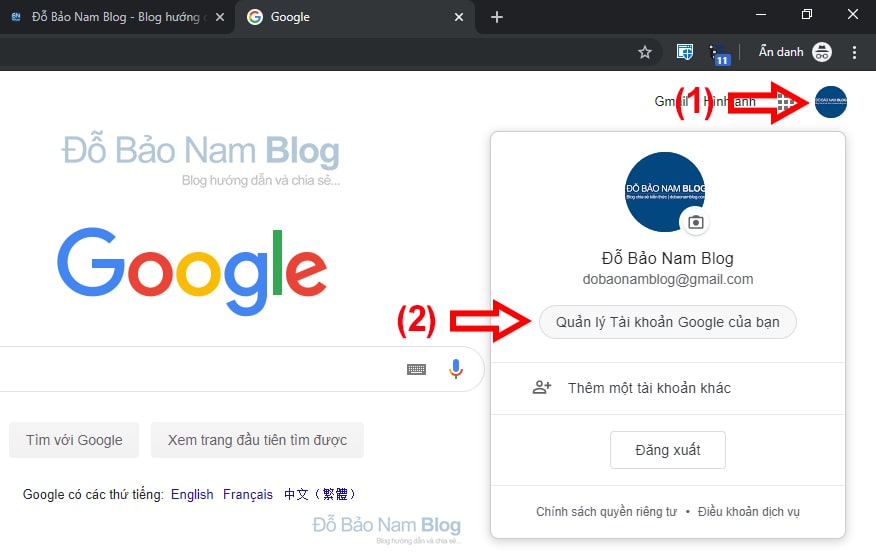Screen dimensions: 876x558
Task: Open the Hình ảnh images link
Action: (x=729, y=102)
